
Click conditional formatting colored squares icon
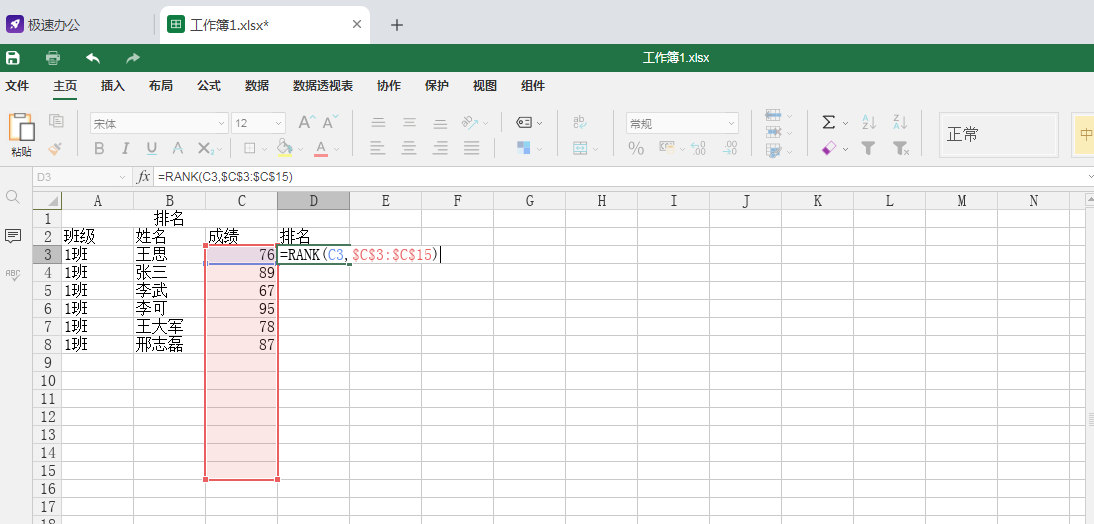(x=524, y=148)
